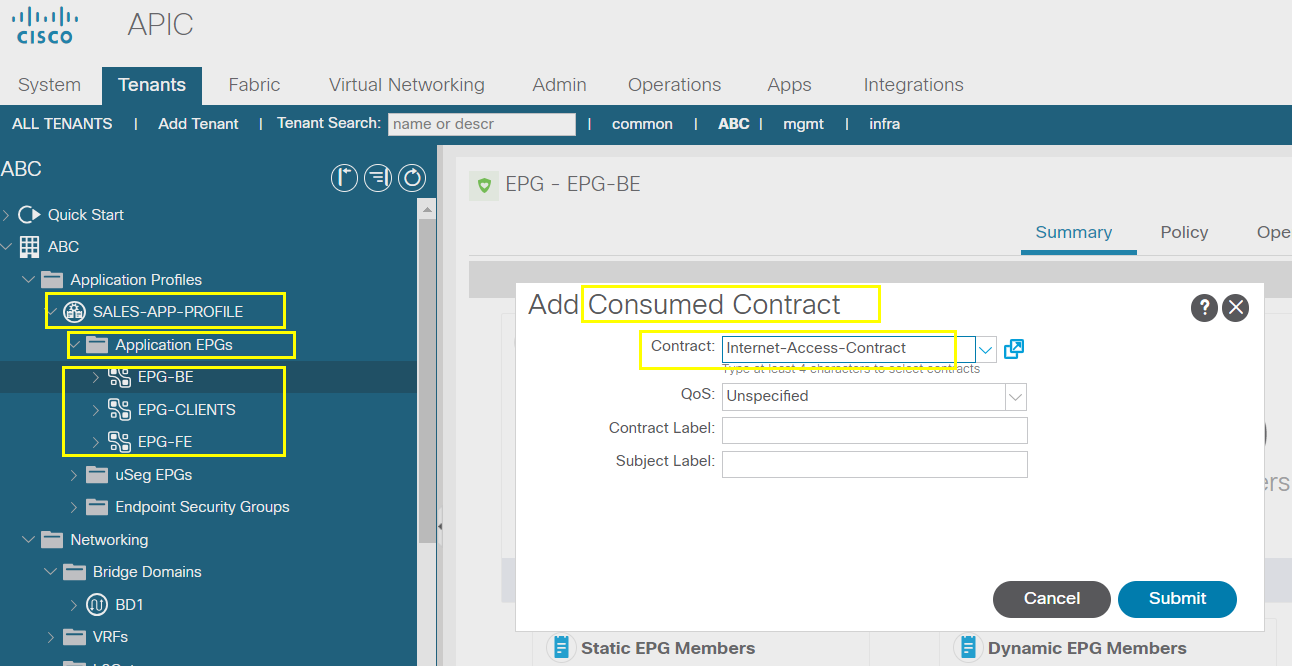Viewport: 1292px width, 666px height.
Task: Click the second round icon beside the ABC header
Action: click(378, 179)
